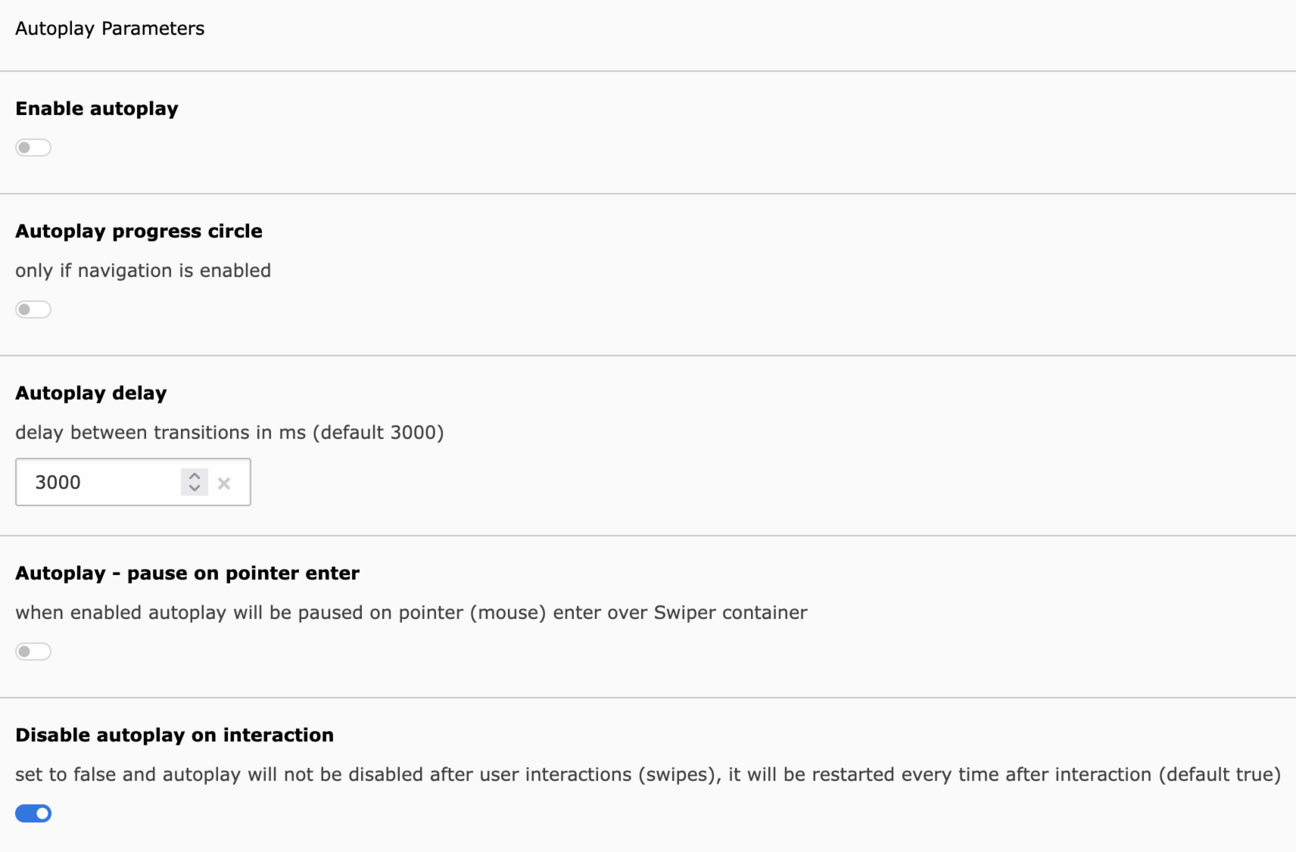Screen dimensions: 1296x852
Task: Toggle the Enable autoplay switch
Action: coord(33,147)
